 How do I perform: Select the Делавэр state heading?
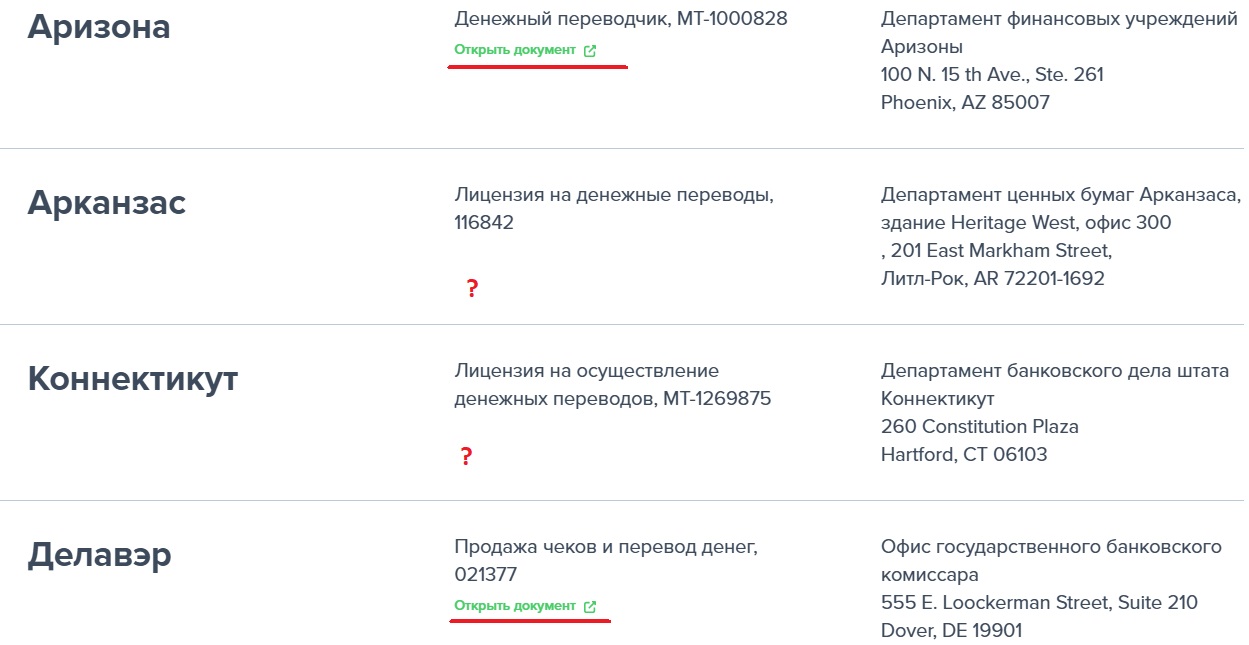pyautogui.click(x=99, y=554)
